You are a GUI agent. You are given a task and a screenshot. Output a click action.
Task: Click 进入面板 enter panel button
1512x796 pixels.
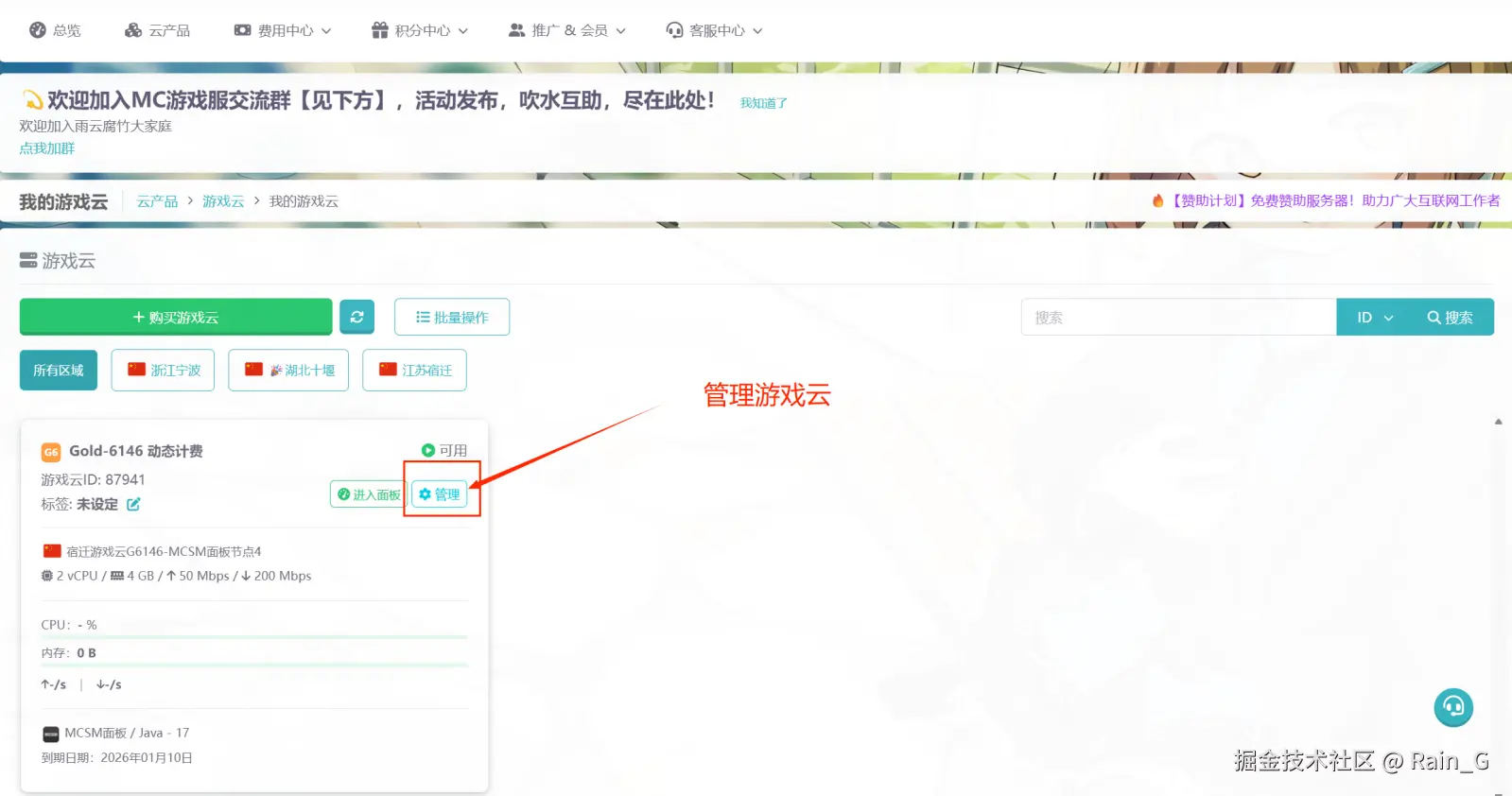[369, 494]
